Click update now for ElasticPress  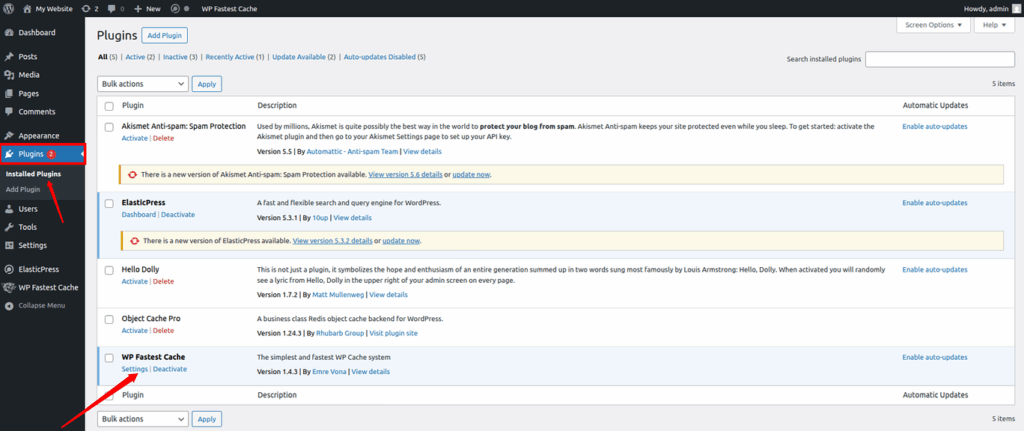[401, 241]
